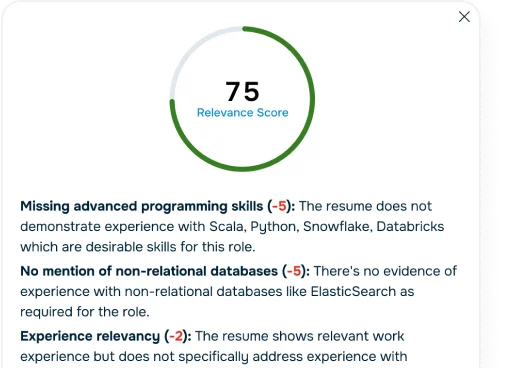Click the blue Relevance Score label

[242, 113]
